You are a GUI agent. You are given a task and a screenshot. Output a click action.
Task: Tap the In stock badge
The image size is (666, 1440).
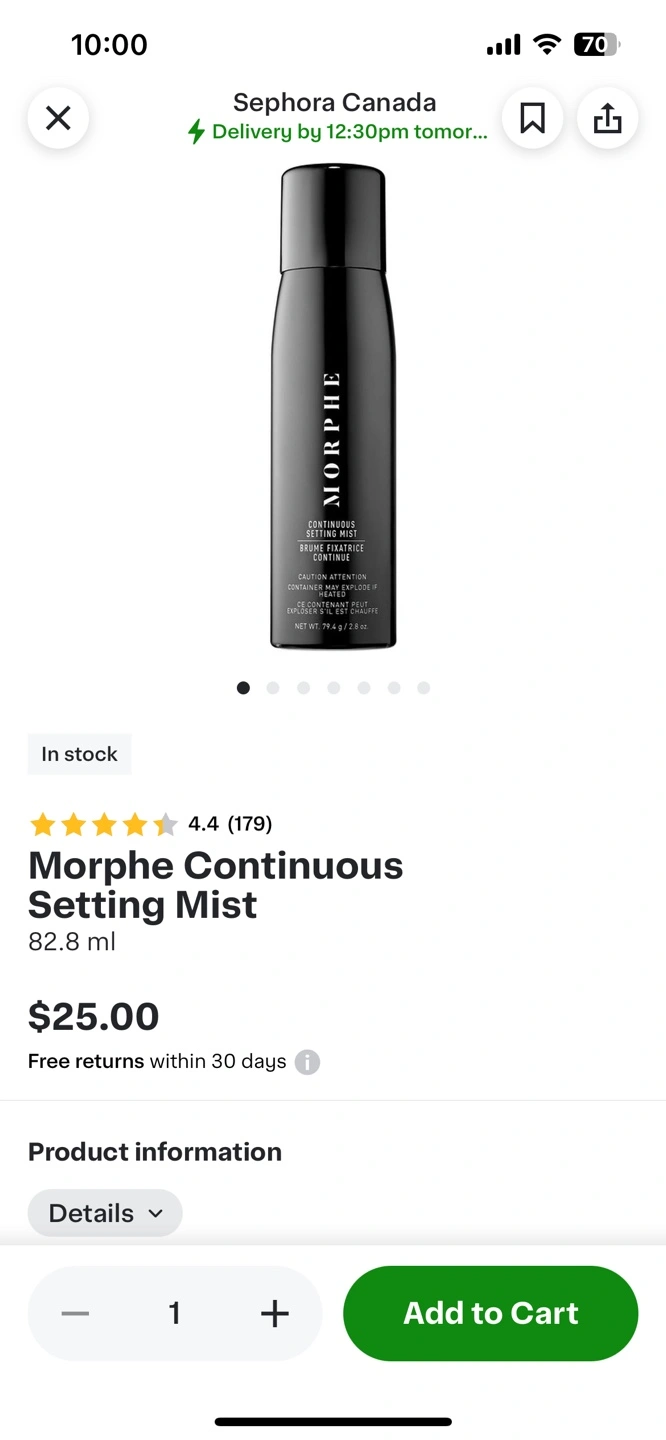coord(79,754)
